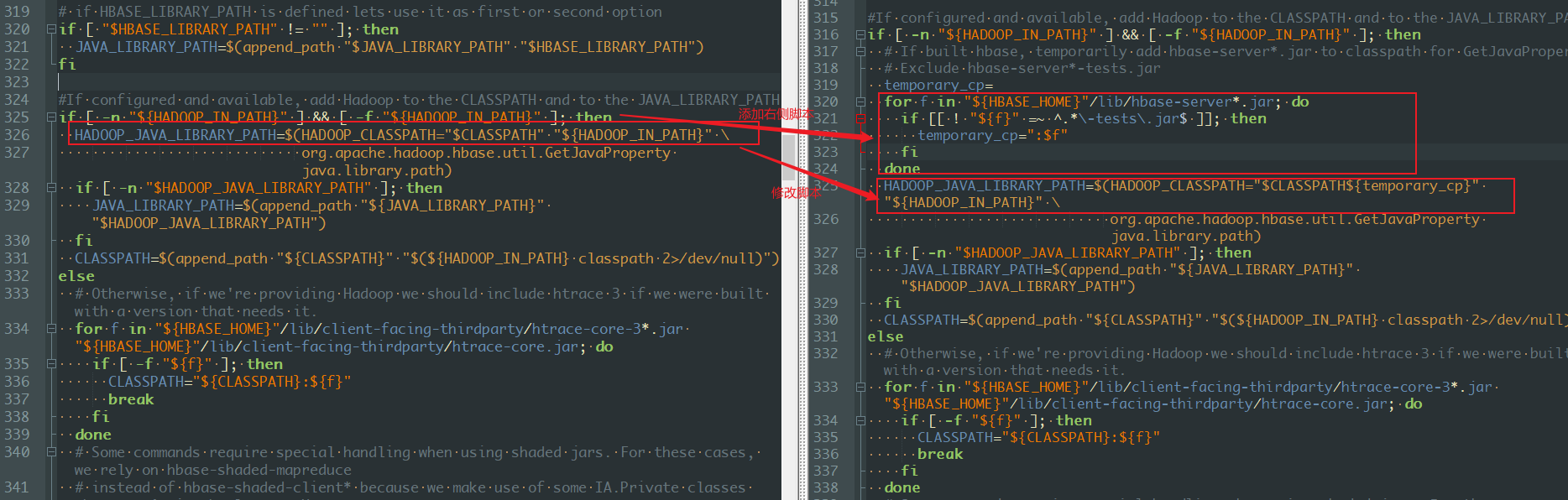Click line number 319 in left pane
The height and width of the screenshot is (500, 1568).
17,12
